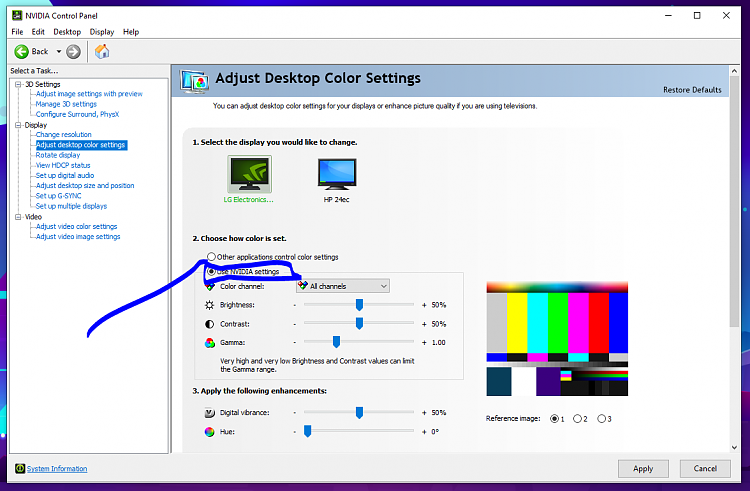
Task: Open Set up multiple displays task
Action: point(71,206)
